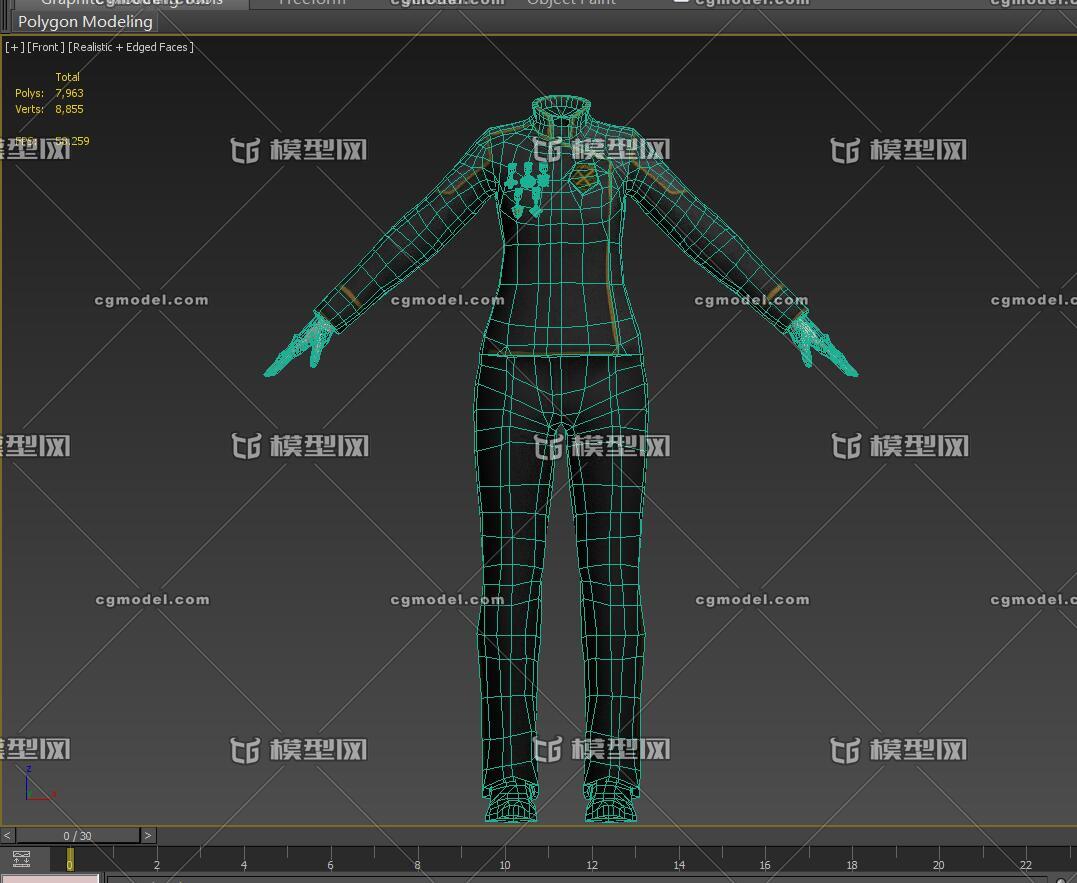Open the [Front] view selection menu

click(x=46, y=47)
